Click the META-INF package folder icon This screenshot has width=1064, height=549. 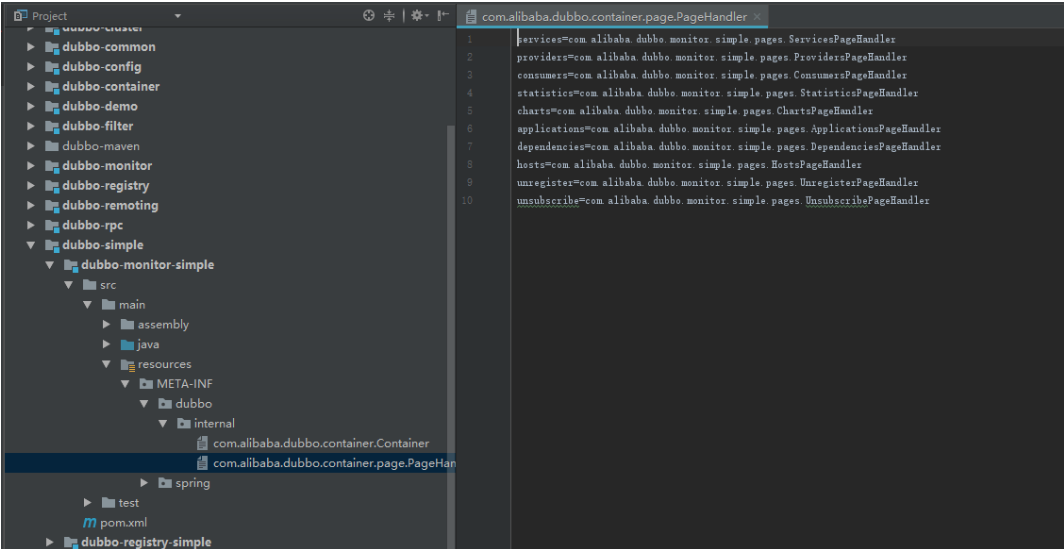pos(146,384)
